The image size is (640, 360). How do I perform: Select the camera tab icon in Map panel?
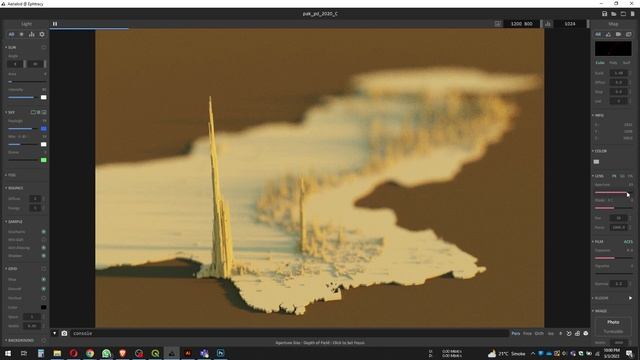(618, 34)
